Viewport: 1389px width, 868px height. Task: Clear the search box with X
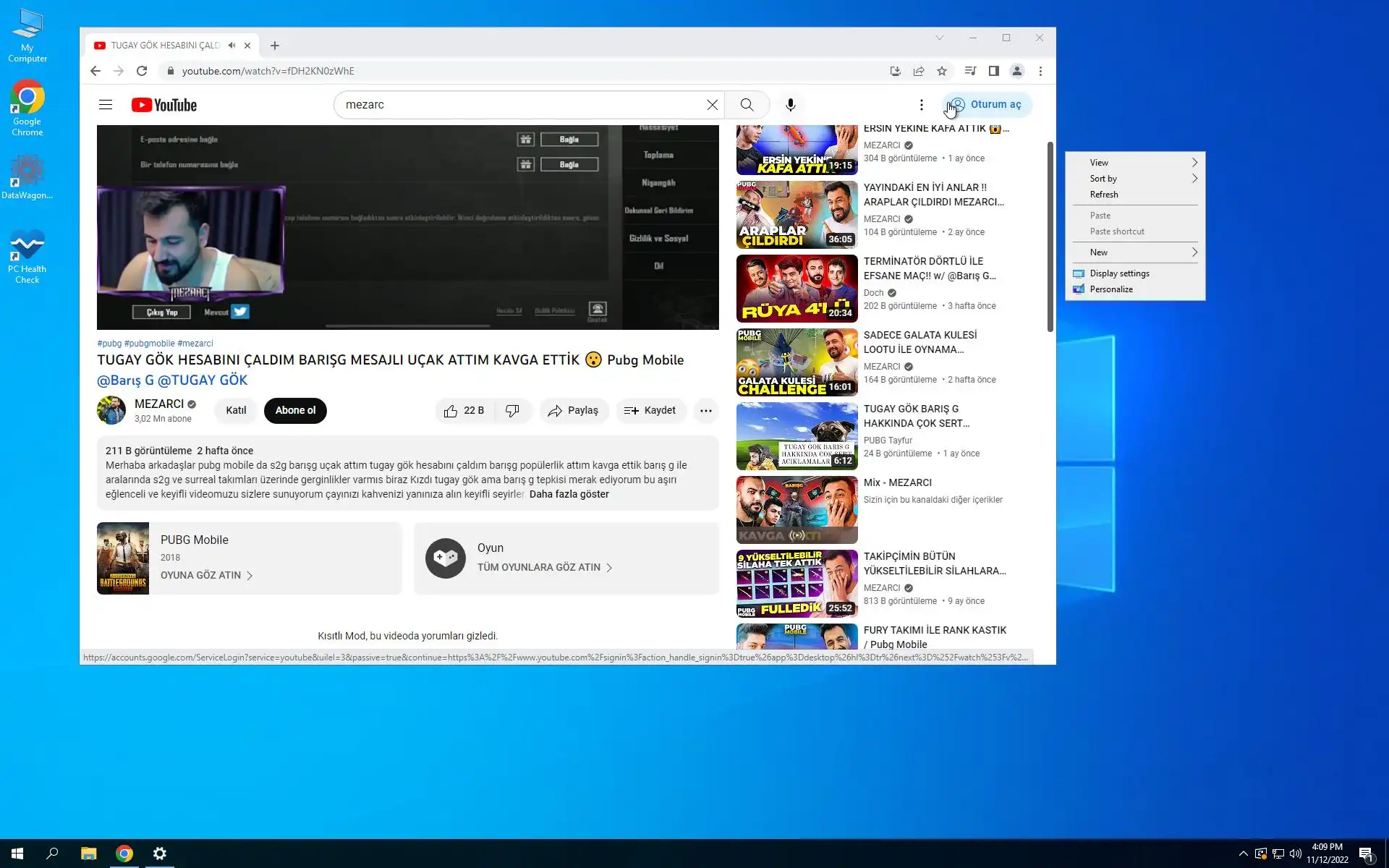[x=712, y=105]
